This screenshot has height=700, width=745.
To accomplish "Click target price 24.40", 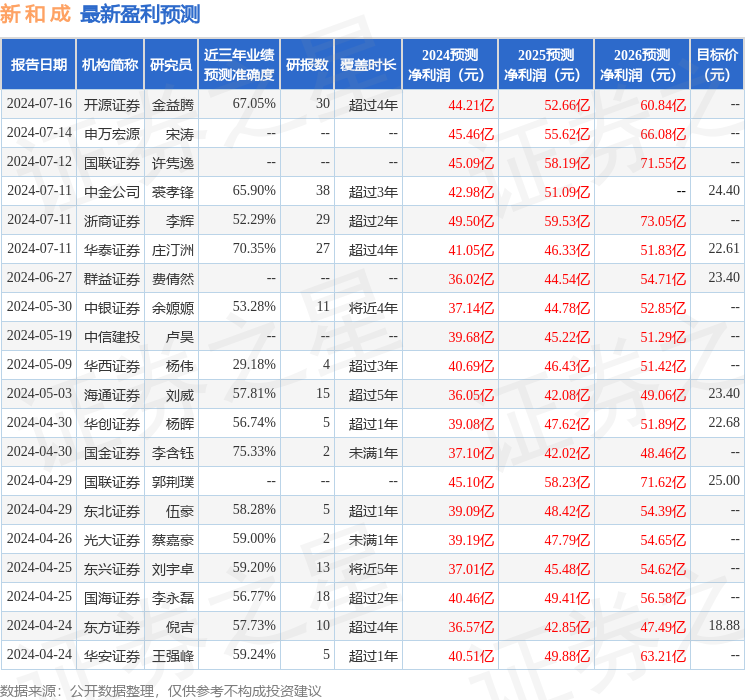I will [x=724, y=191].
